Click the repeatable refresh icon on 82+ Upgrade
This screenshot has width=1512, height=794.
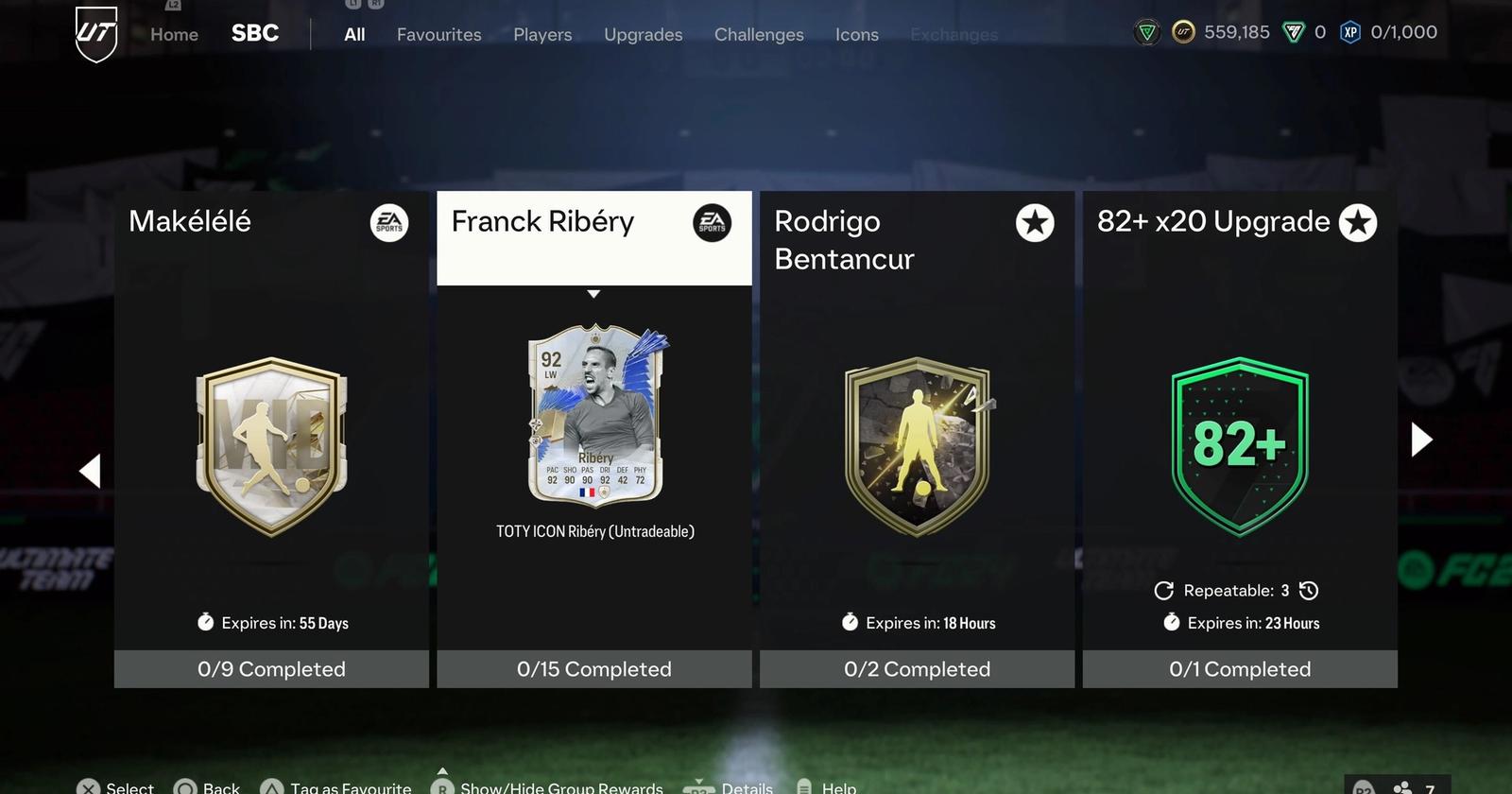coord(1164,591)
